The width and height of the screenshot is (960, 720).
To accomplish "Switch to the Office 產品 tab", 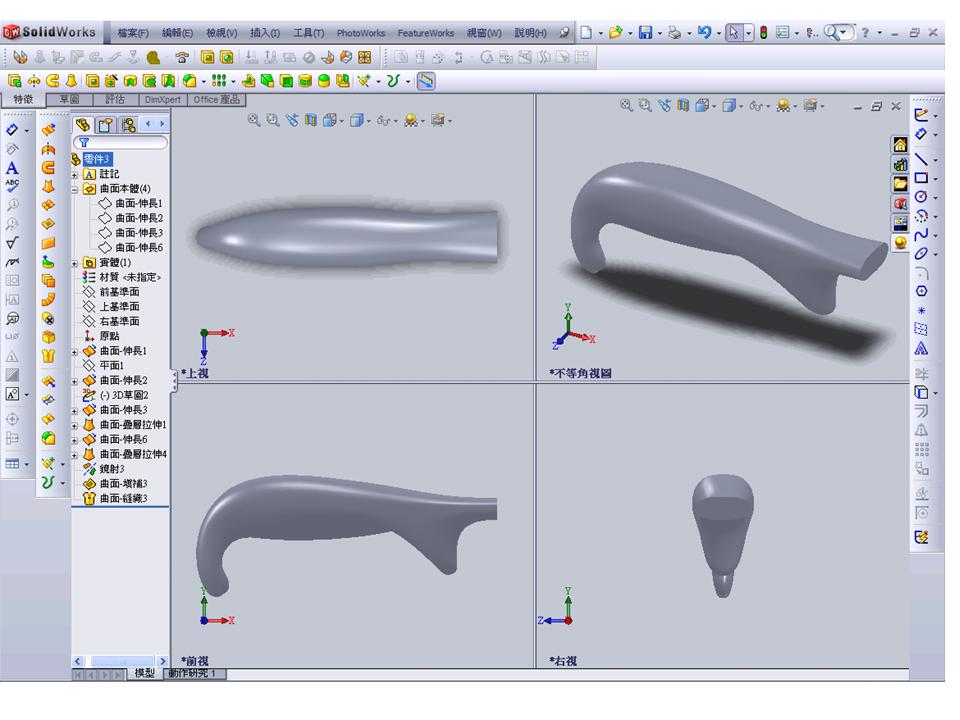I will click(216, 99).
